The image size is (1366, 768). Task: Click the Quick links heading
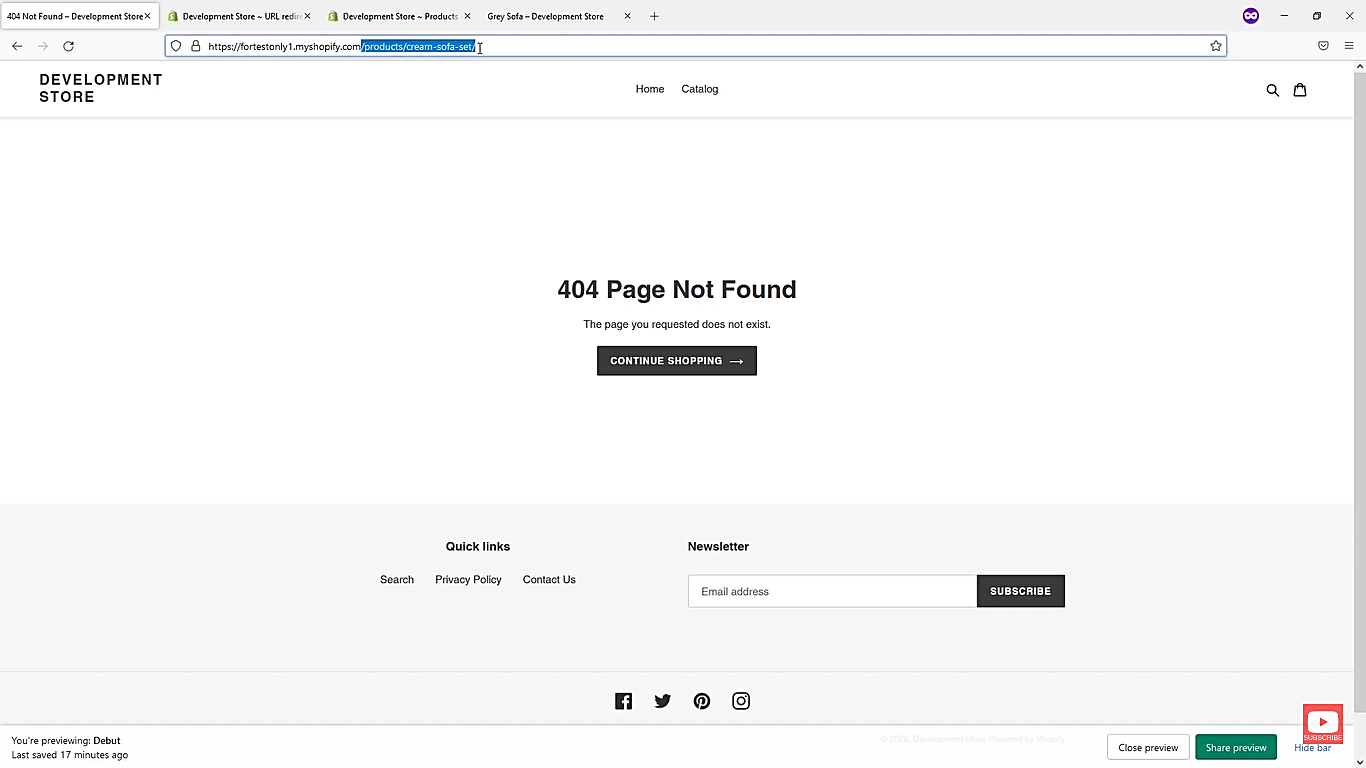tap(478, 547)
